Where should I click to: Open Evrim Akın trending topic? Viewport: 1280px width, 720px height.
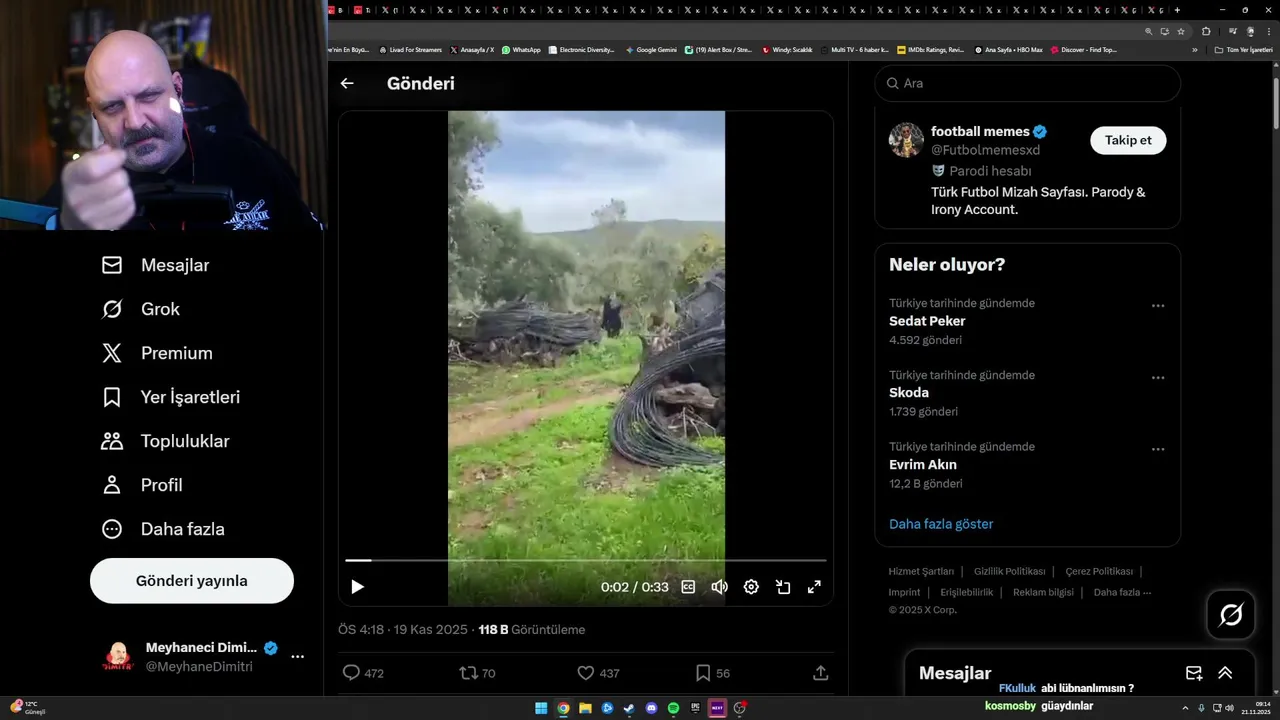pos(923,465)
